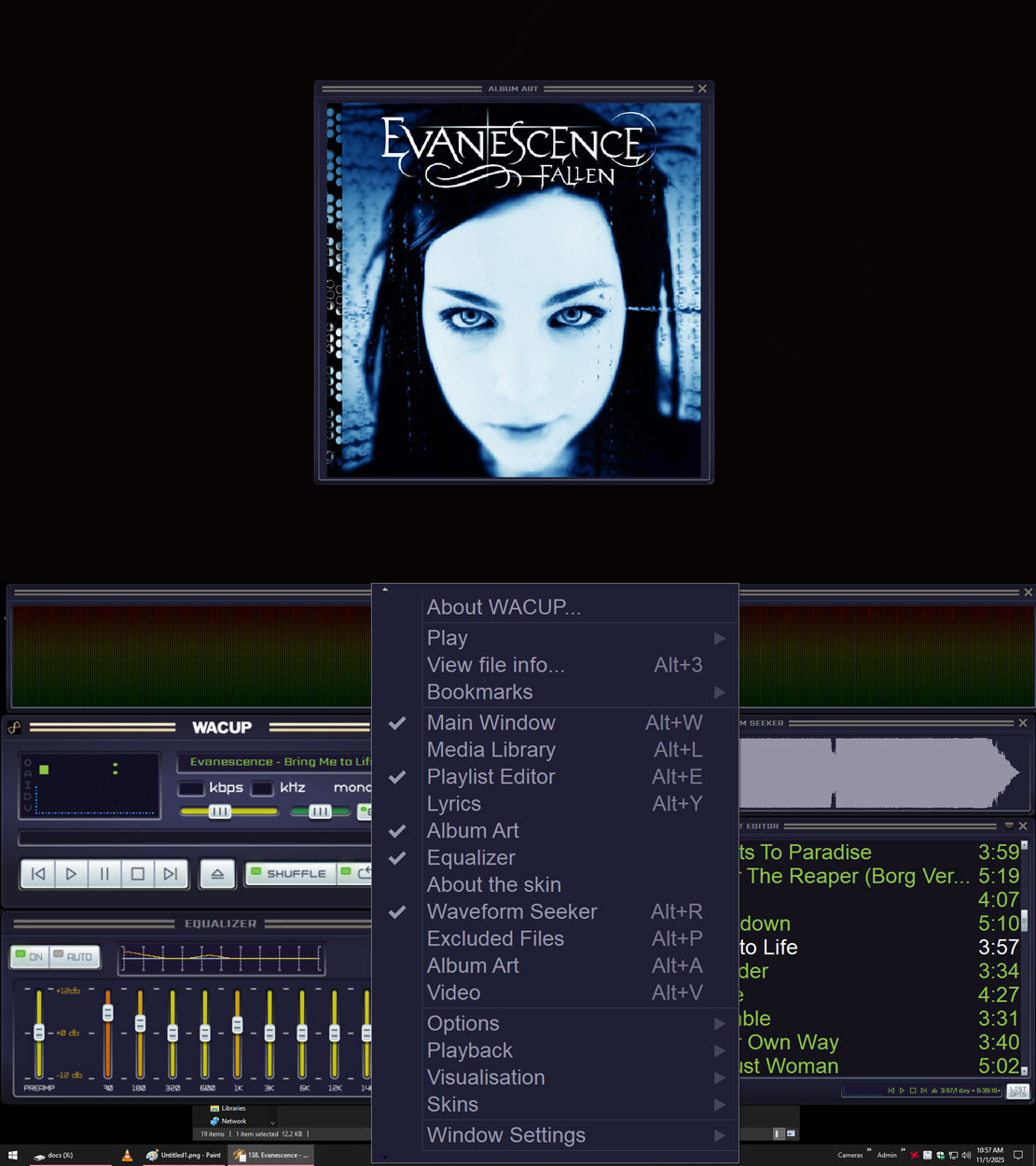The height and width of the screenshot is (1166, 1036).
Task: Click the WACUP main menu logo icon
Action: pos(15,728)
